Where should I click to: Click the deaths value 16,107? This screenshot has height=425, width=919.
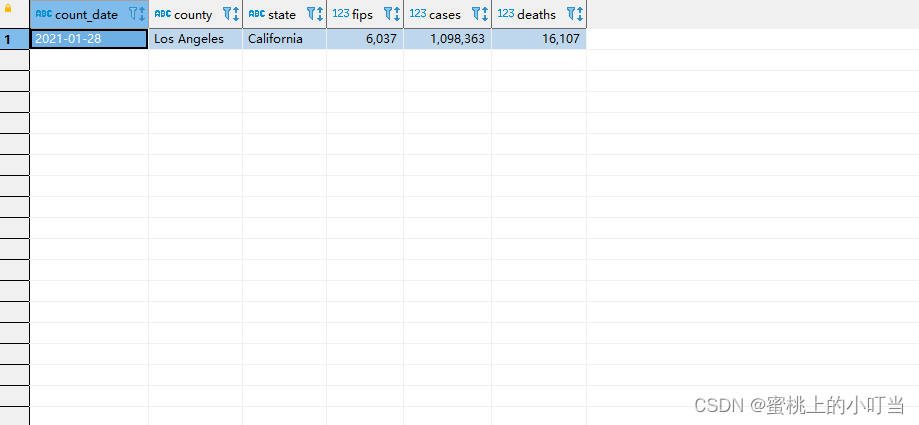tap(539, 39)
